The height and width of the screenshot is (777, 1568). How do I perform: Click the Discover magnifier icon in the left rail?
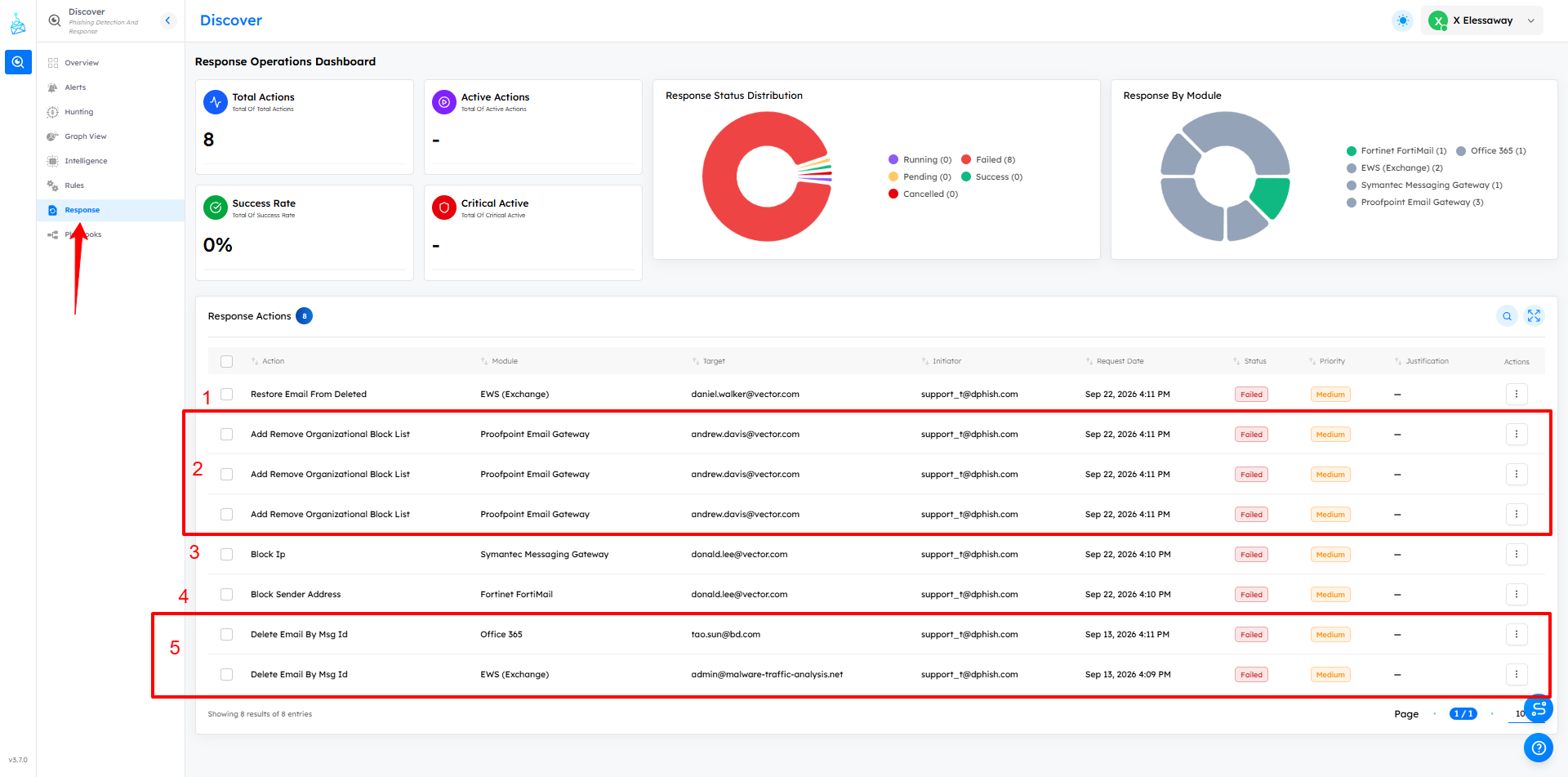tap(18, 62)
